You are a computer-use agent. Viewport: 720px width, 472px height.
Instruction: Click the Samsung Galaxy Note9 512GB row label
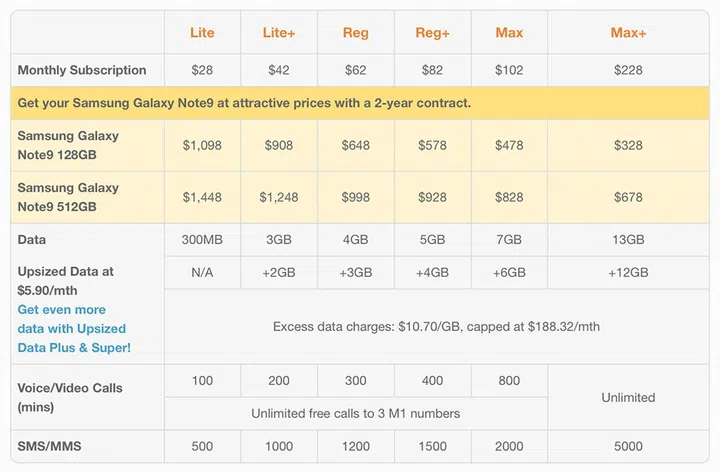pyautogui.click(x=68, y=197)
